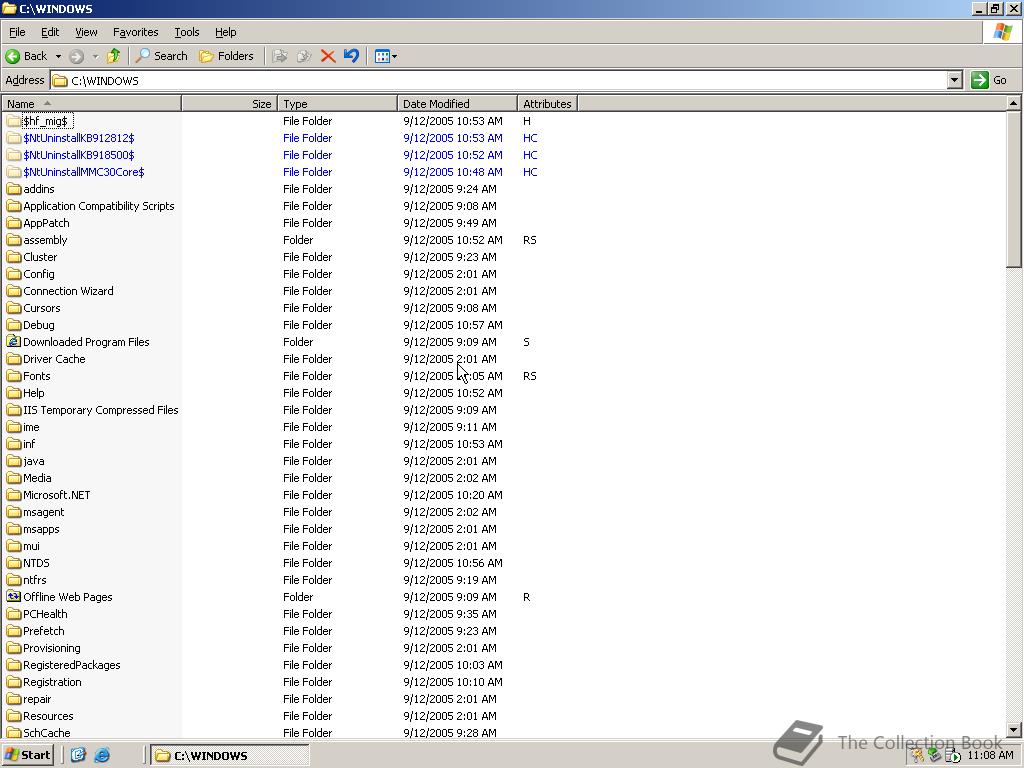This screenshot has width=1024, height=768.
Task: Select the Microsoft.NET folder icon
Action: coord(14,494)
